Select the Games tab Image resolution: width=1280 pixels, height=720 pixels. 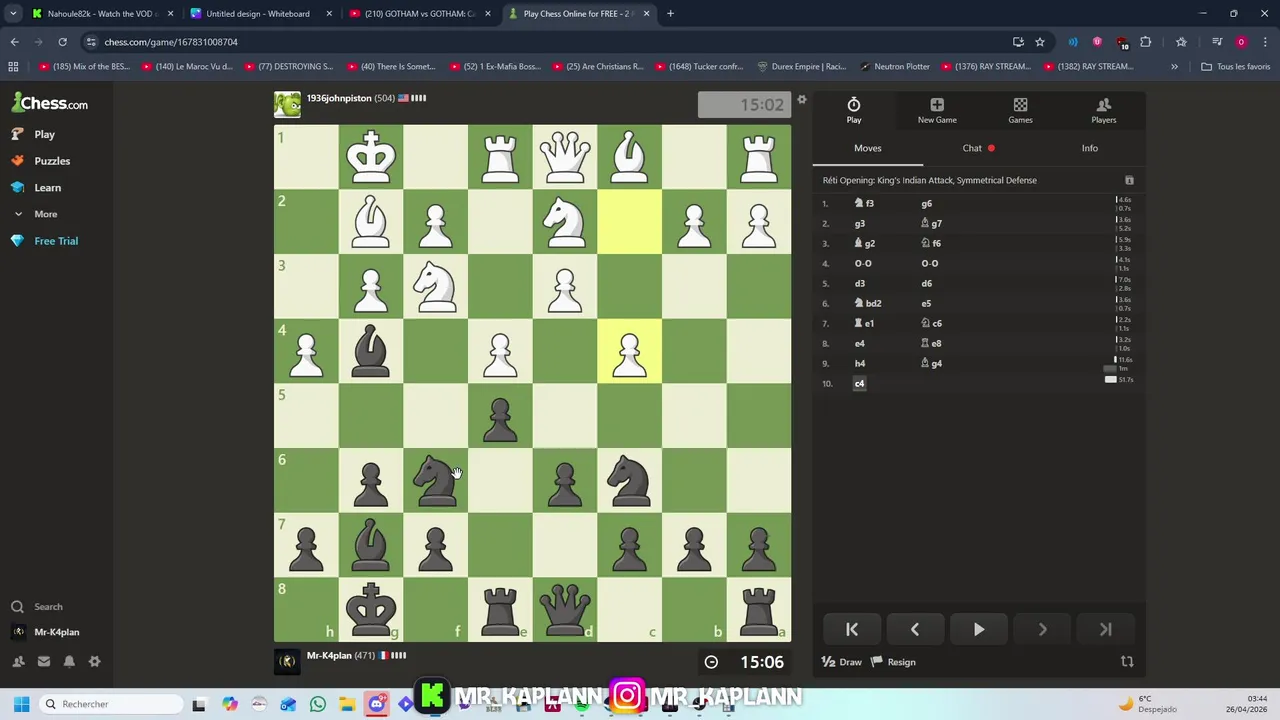pyautogui.click(x=1020, y=111)
